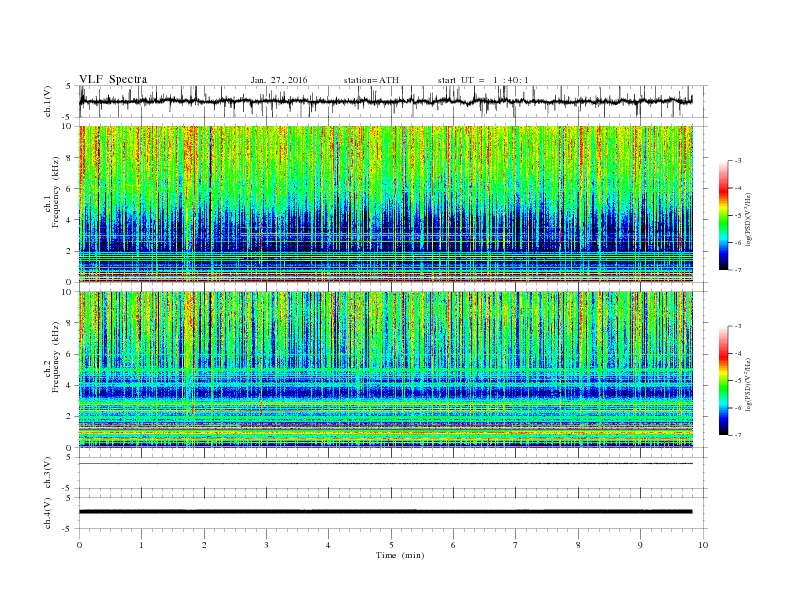The height and width of the screenshot is (612, 792).
Task: Click the "ch.3(V)" axis label
Action: pyautogui.click(x=48, y=473)
